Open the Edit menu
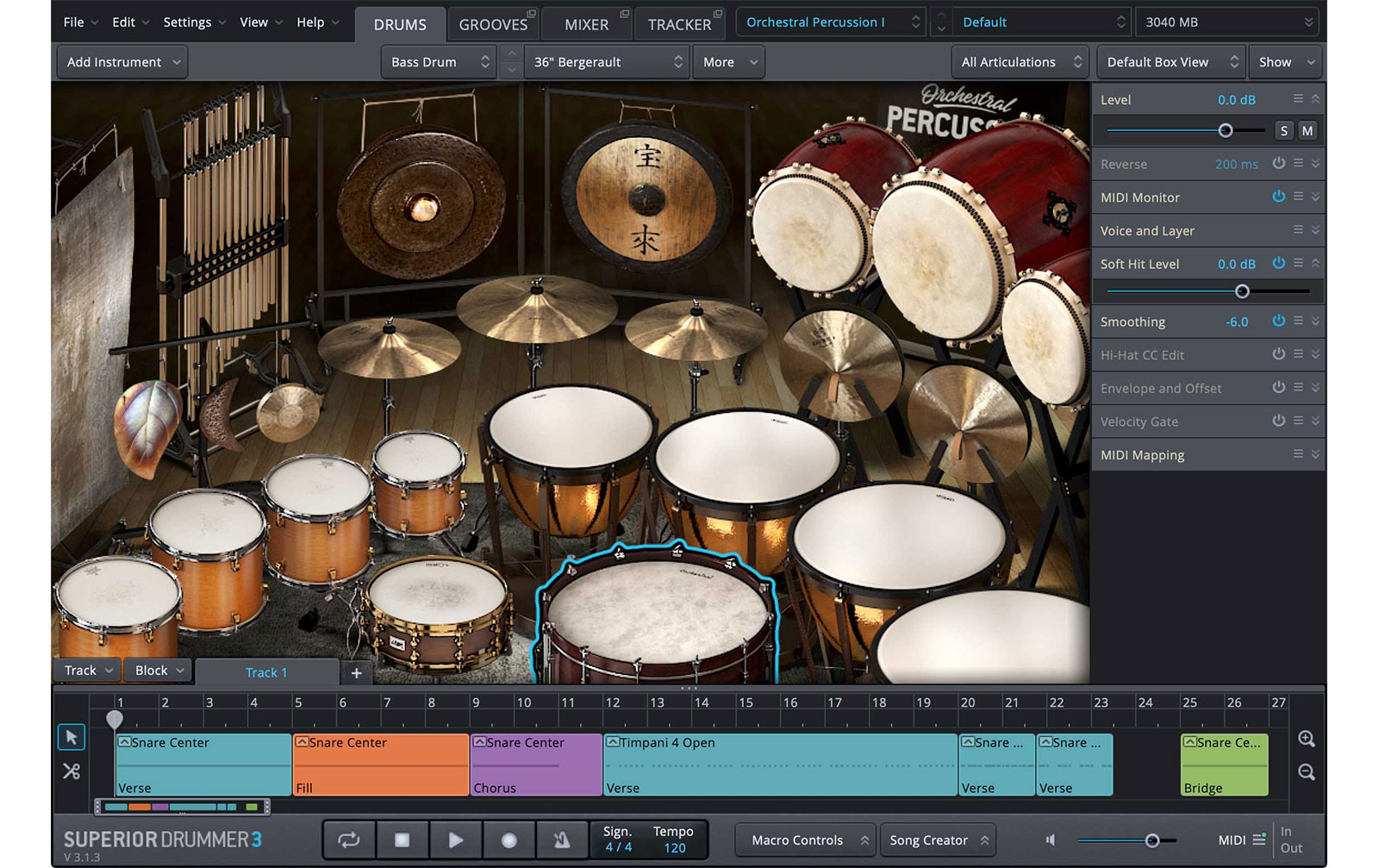 (x=130, y=22)
